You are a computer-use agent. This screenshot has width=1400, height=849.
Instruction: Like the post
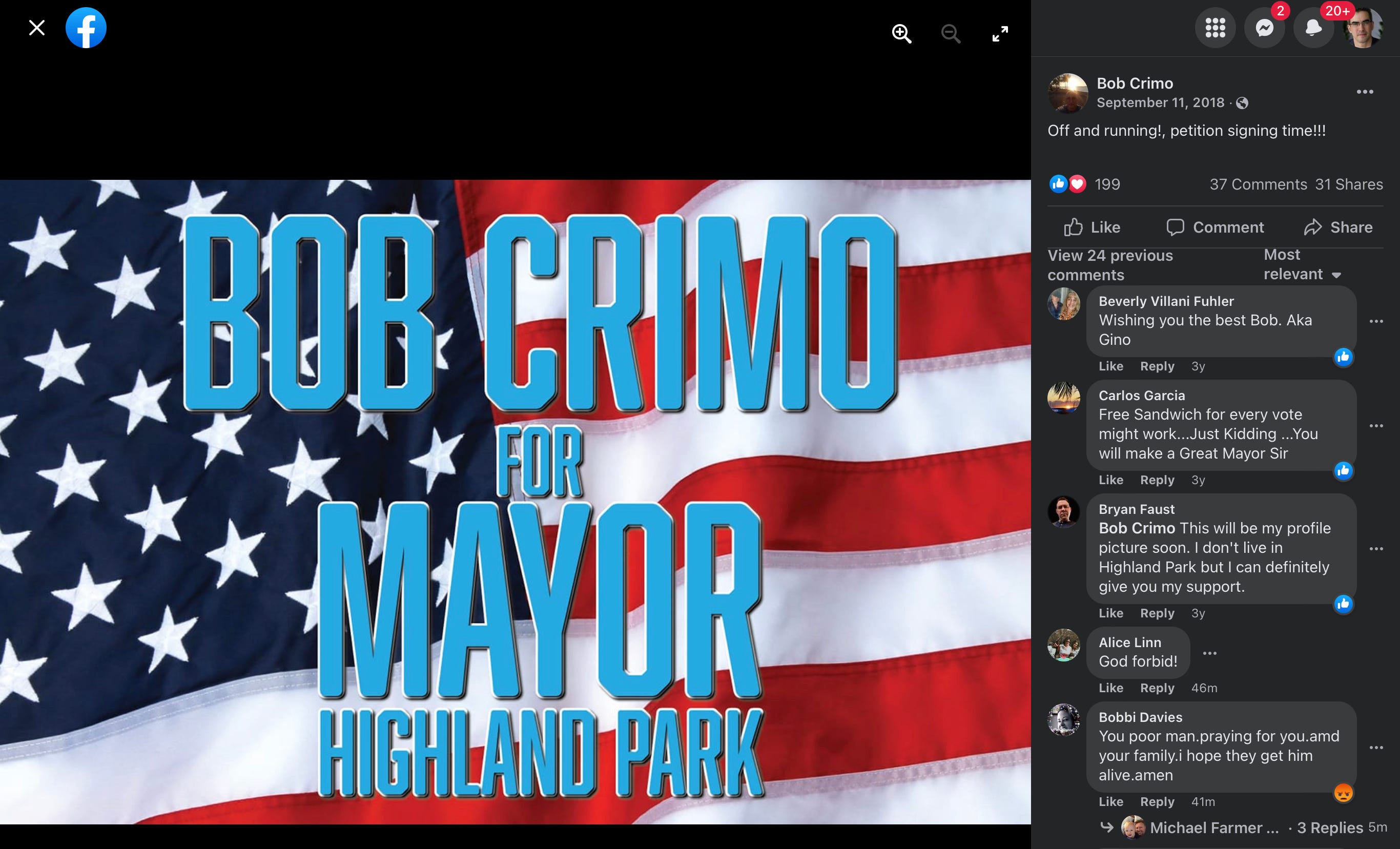1092,227
